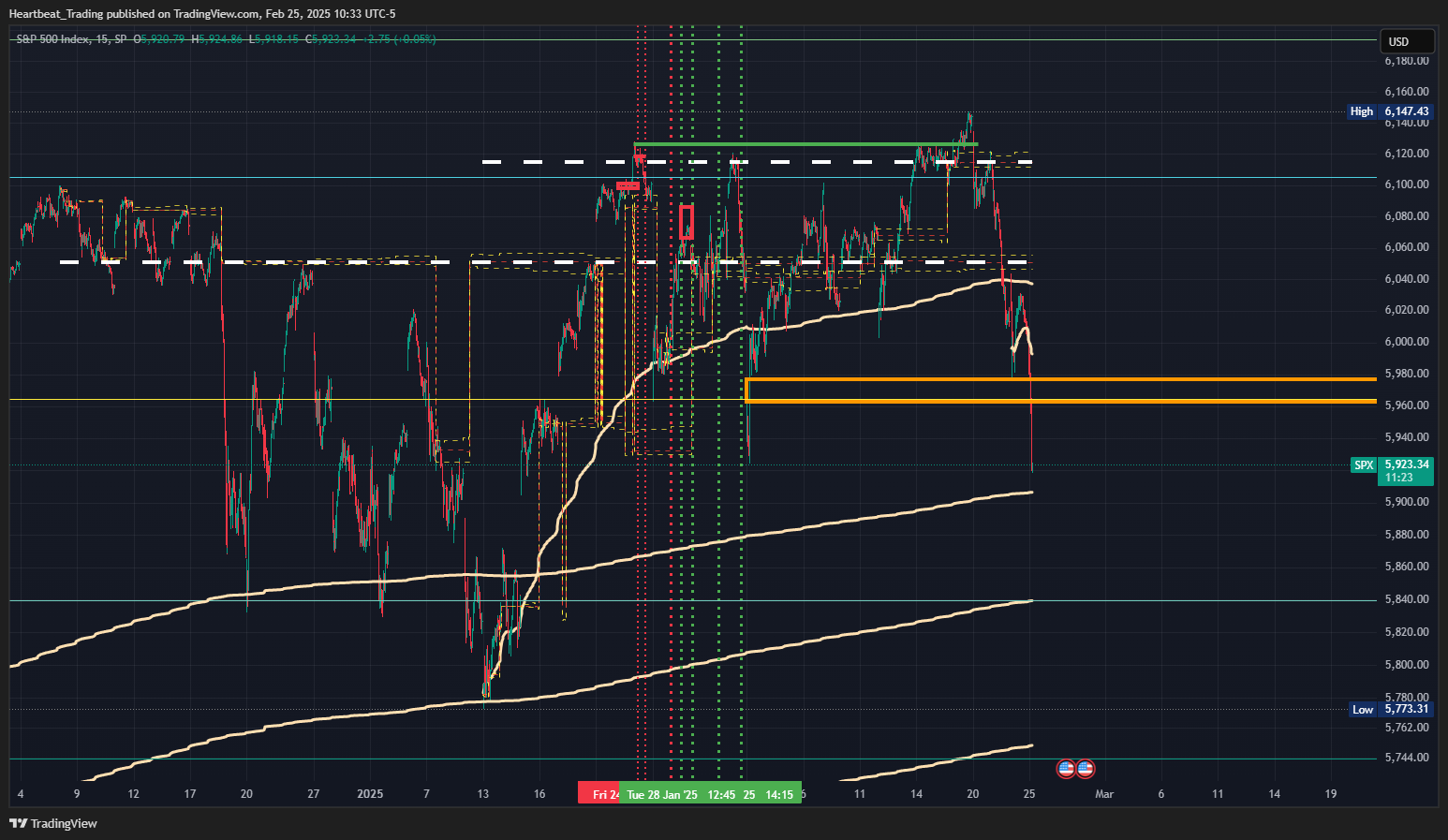The width and height of the screenshot is (1448, 840).
Task: Open the USD currency selector
Action: 1407,41
